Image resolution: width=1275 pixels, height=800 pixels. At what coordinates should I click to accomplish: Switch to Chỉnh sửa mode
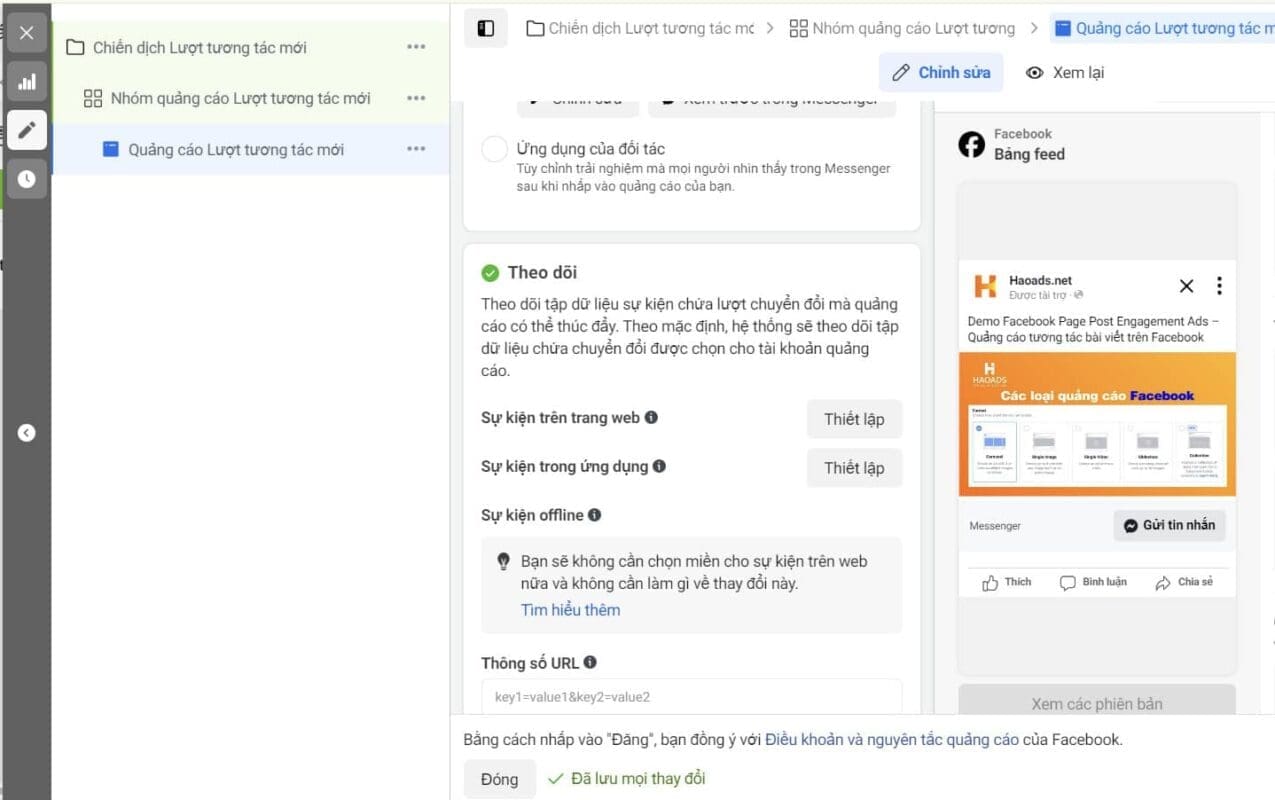941,72
